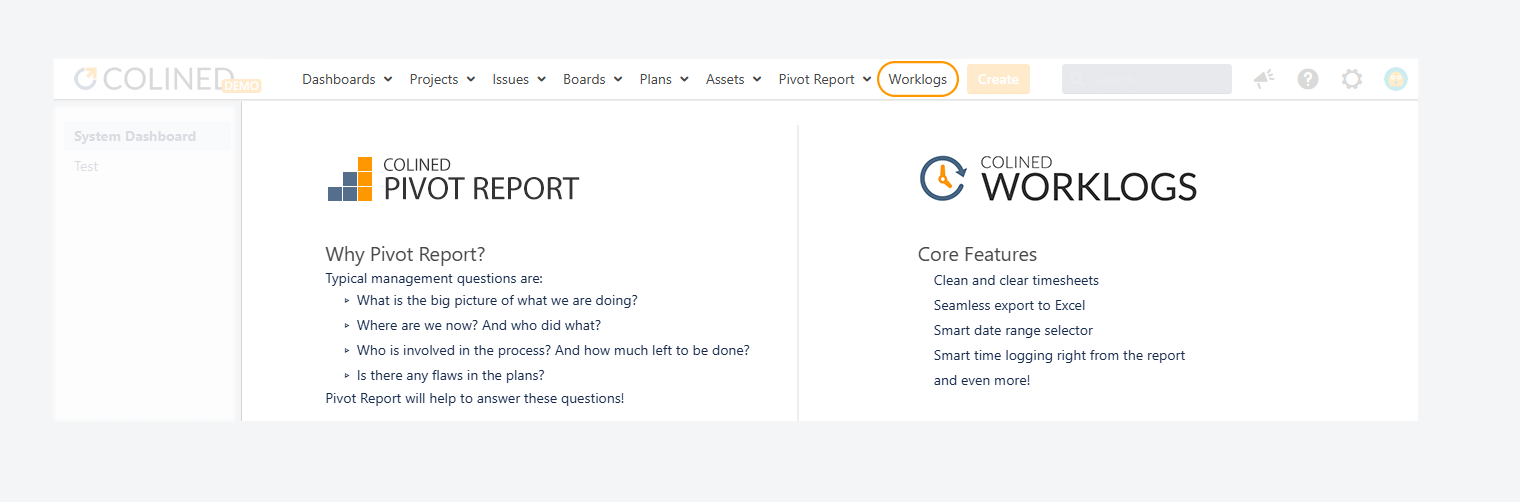
Task: Expand the Dashboards dropdown menu
Action: click(347, 79)
